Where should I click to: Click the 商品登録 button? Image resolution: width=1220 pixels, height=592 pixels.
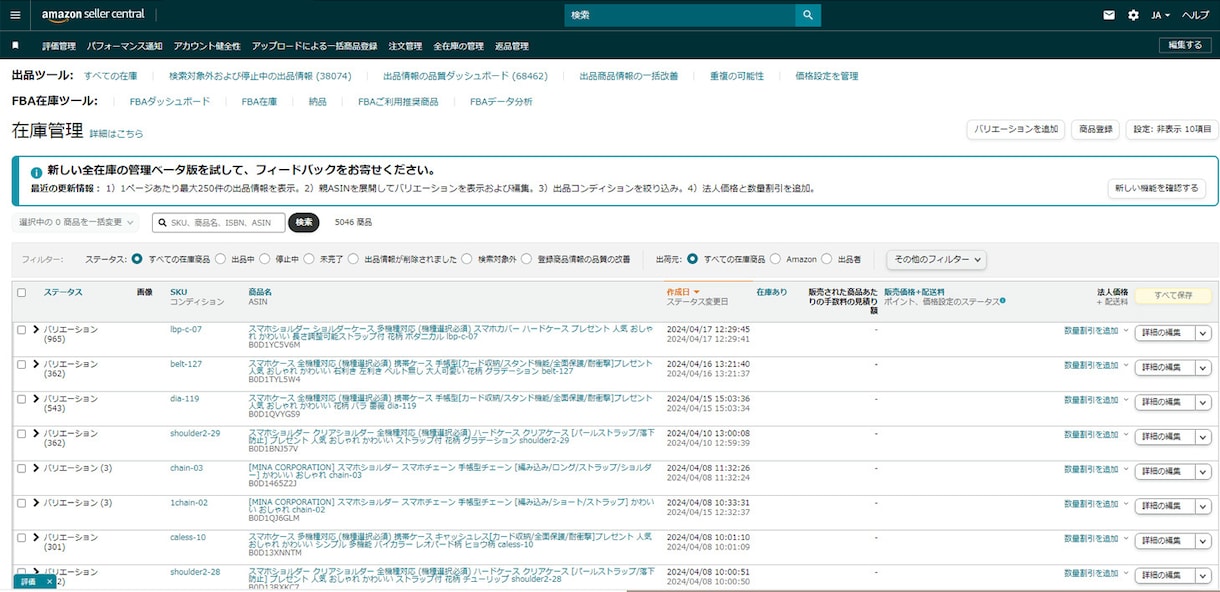click(x=1095, y=129)
